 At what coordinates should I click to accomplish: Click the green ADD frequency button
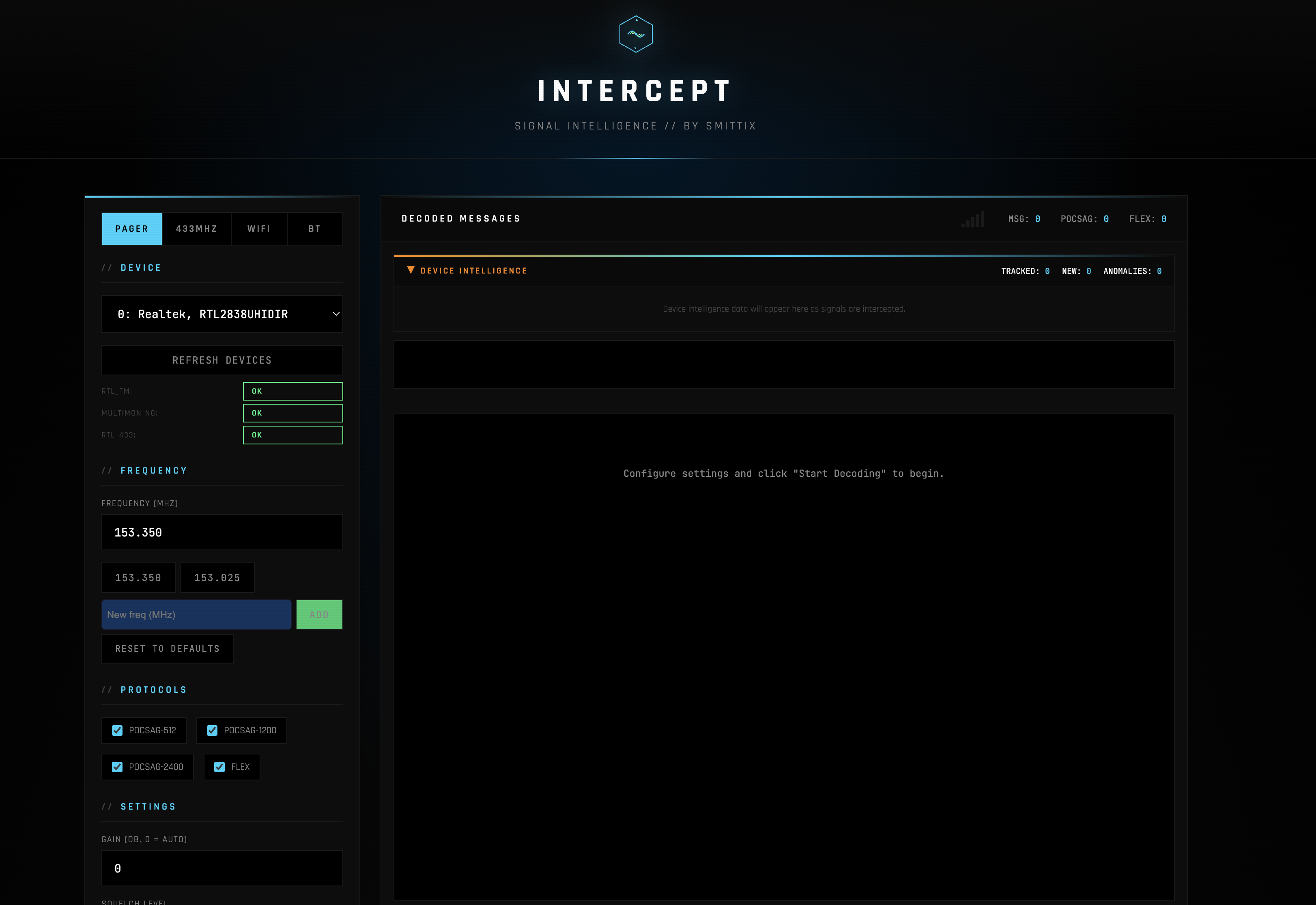[x=319, y=615]
